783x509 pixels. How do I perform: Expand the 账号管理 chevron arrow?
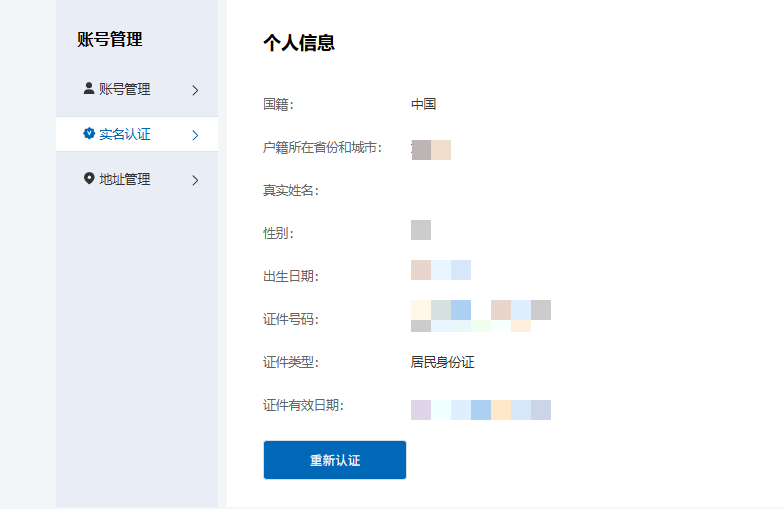(195, 90)
